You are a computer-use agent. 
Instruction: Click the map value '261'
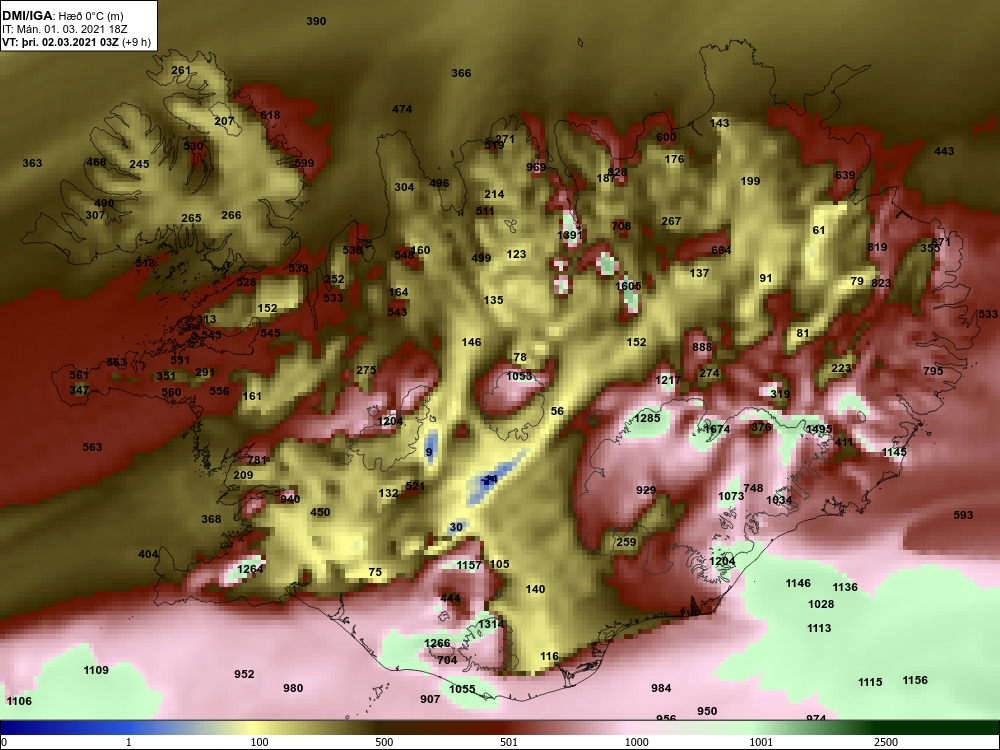pos(181,70)
